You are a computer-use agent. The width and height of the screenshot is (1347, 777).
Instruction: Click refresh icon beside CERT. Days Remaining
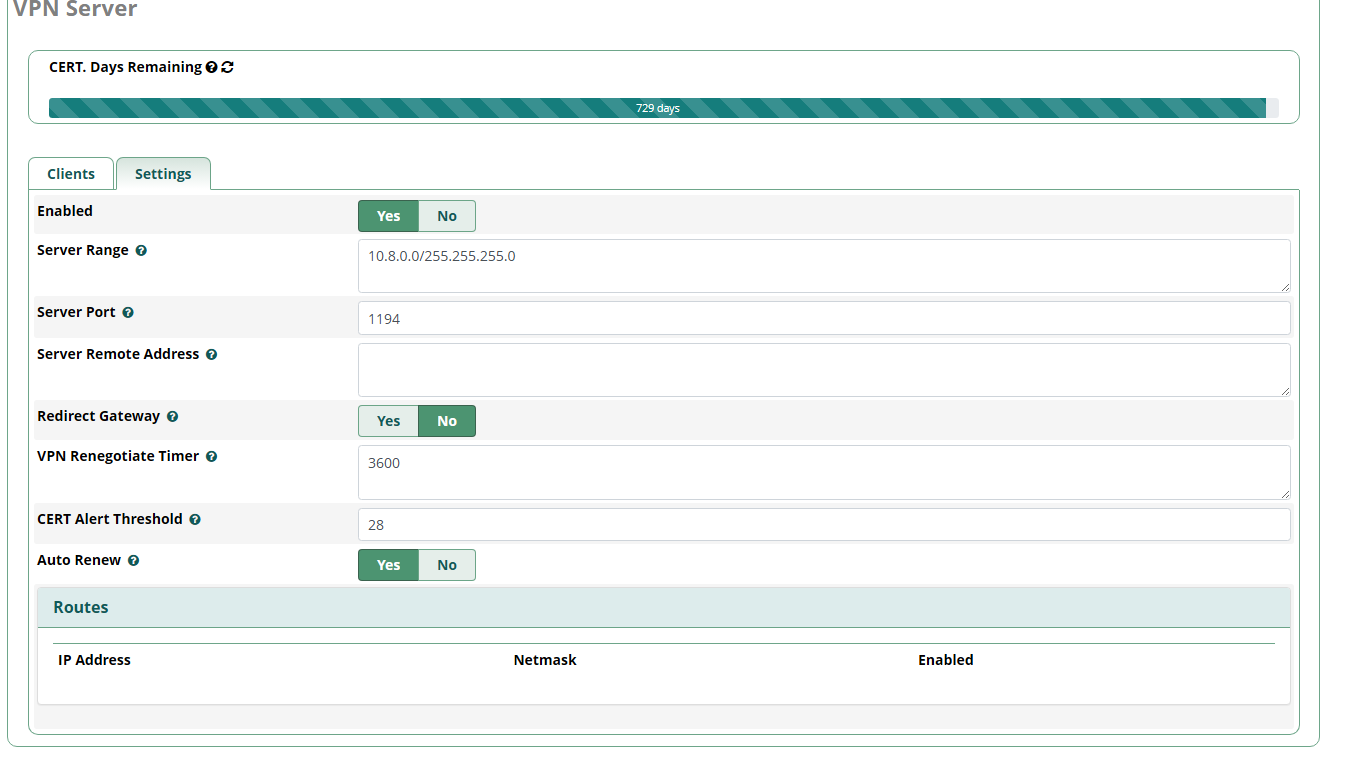pyautogui.click(x=228, y=68)
